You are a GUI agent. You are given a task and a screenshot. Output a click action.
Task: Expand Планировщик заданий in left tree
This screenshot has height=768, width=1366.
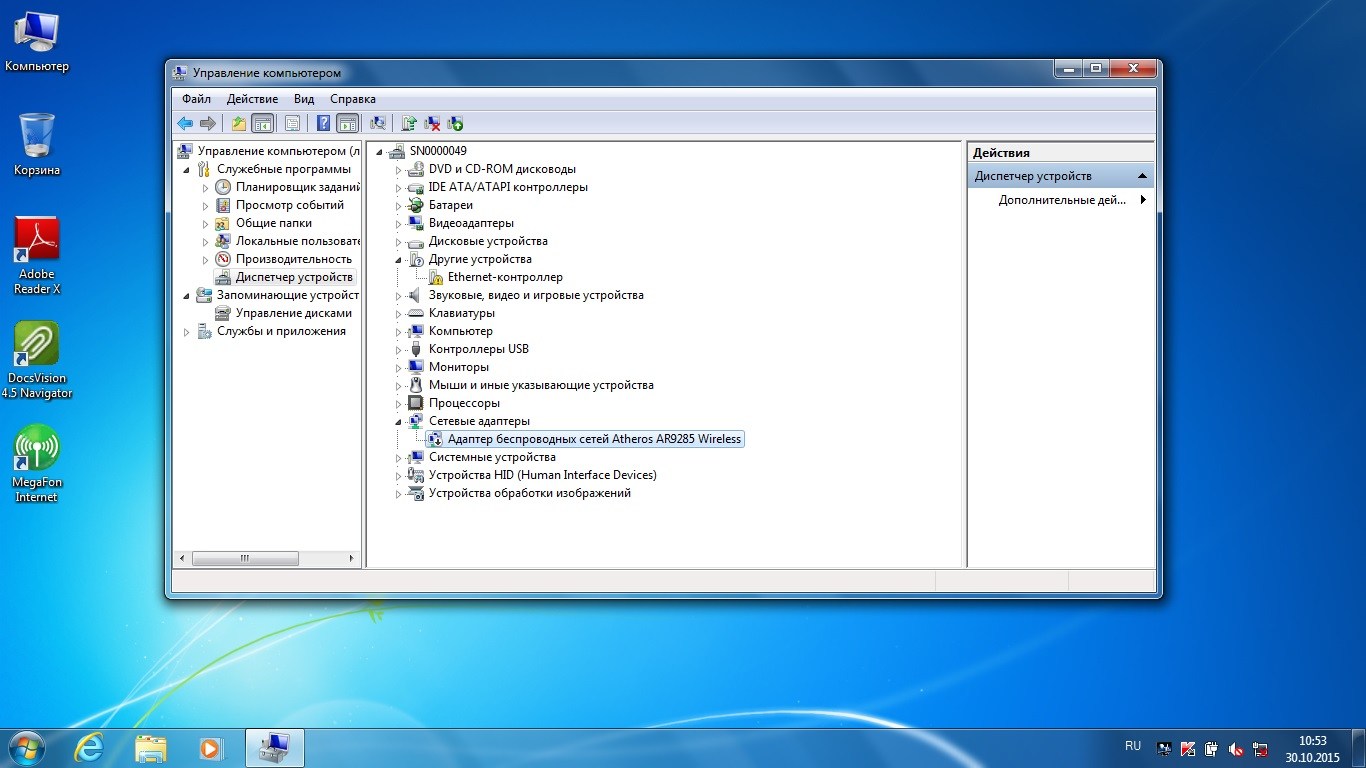click(x=206, y=188)
